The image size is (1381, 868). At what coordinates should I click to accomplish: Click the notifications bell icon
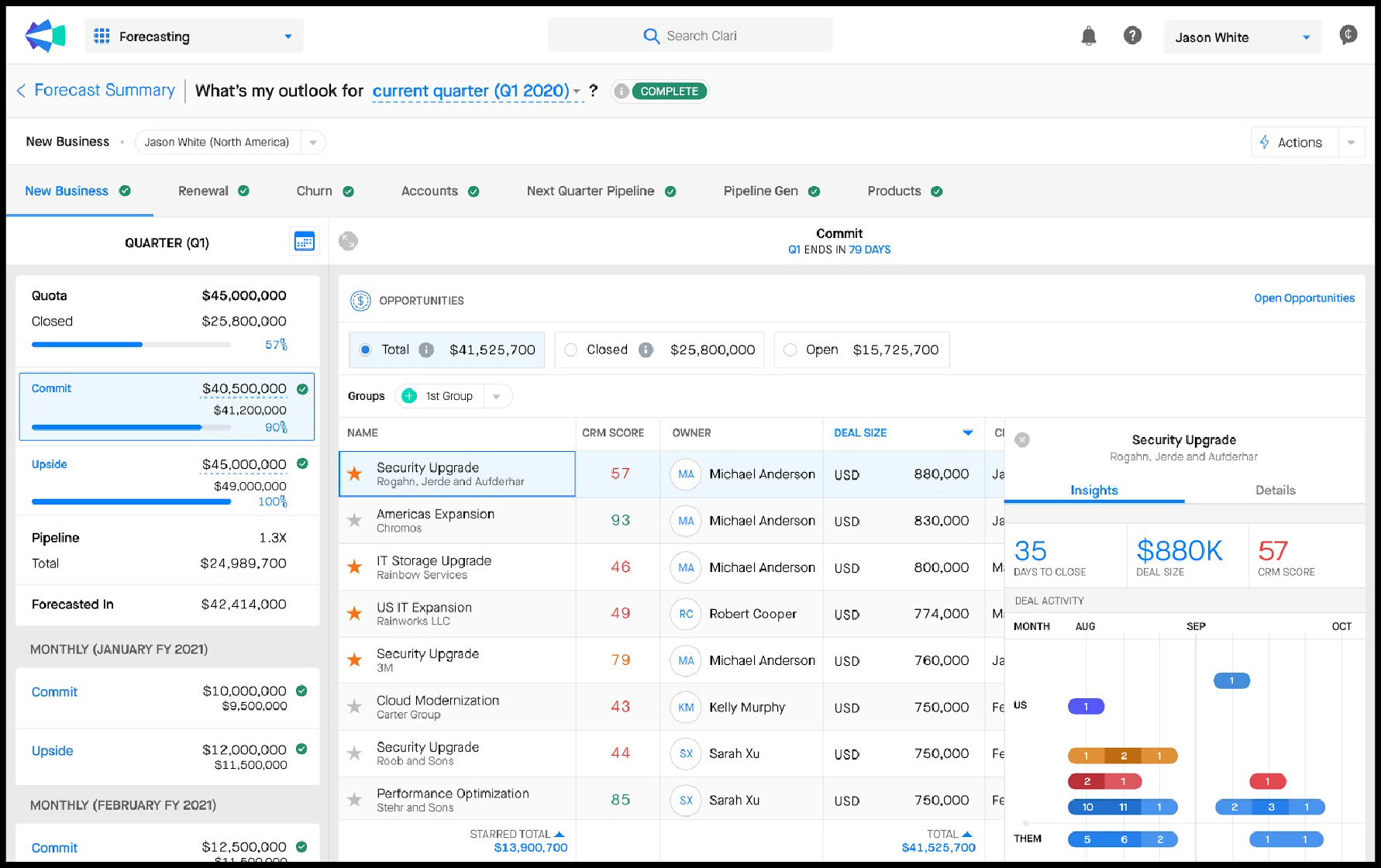click(1089, 36)
